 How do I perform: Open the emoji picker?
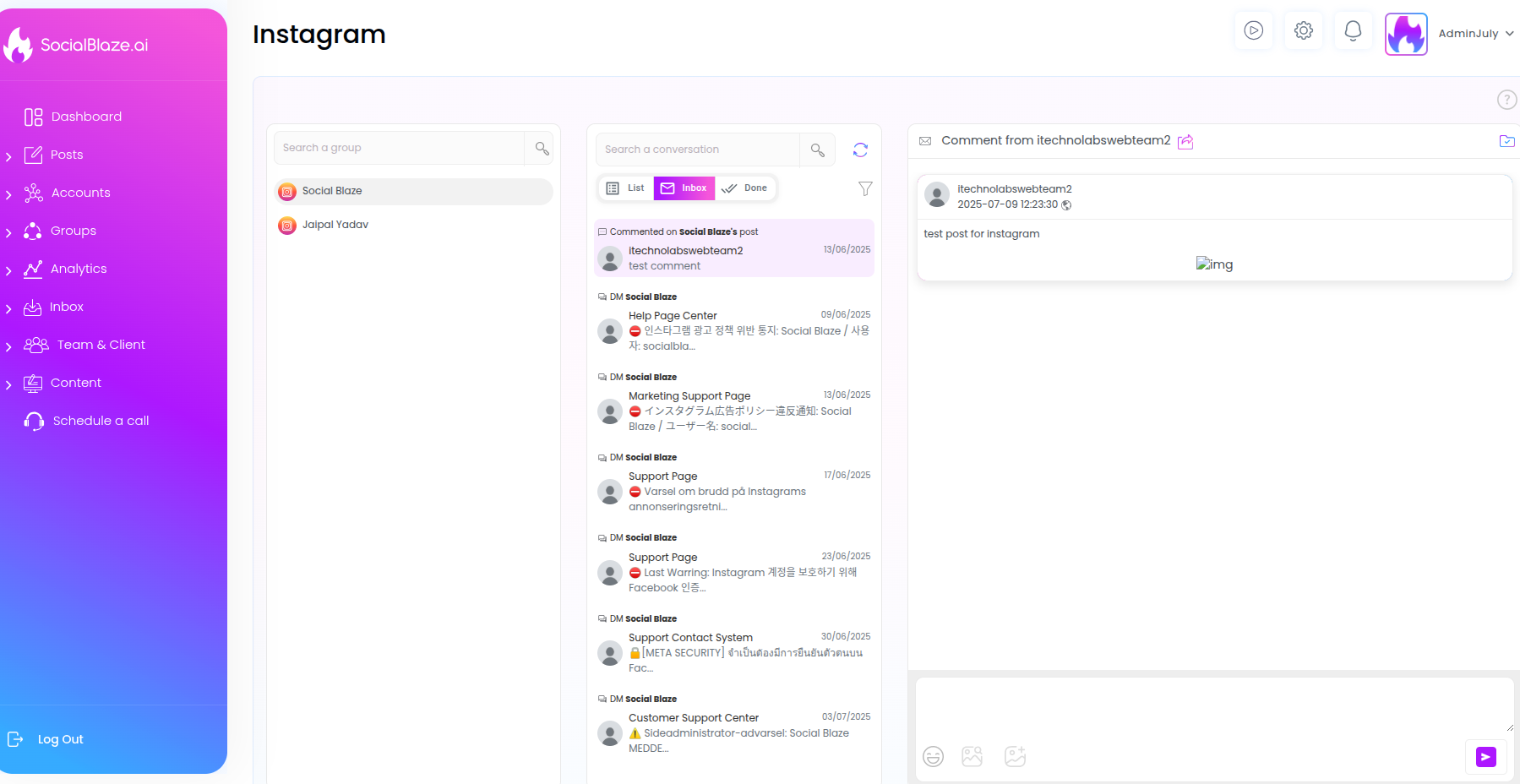tap(933, 756)
